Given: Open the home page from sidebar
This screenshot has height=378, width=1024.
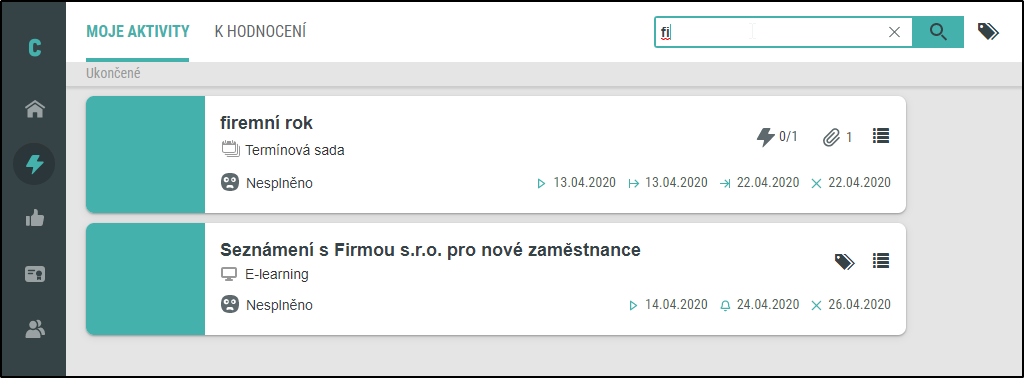Looking at the screenshot, I should (x=34, y=109).
